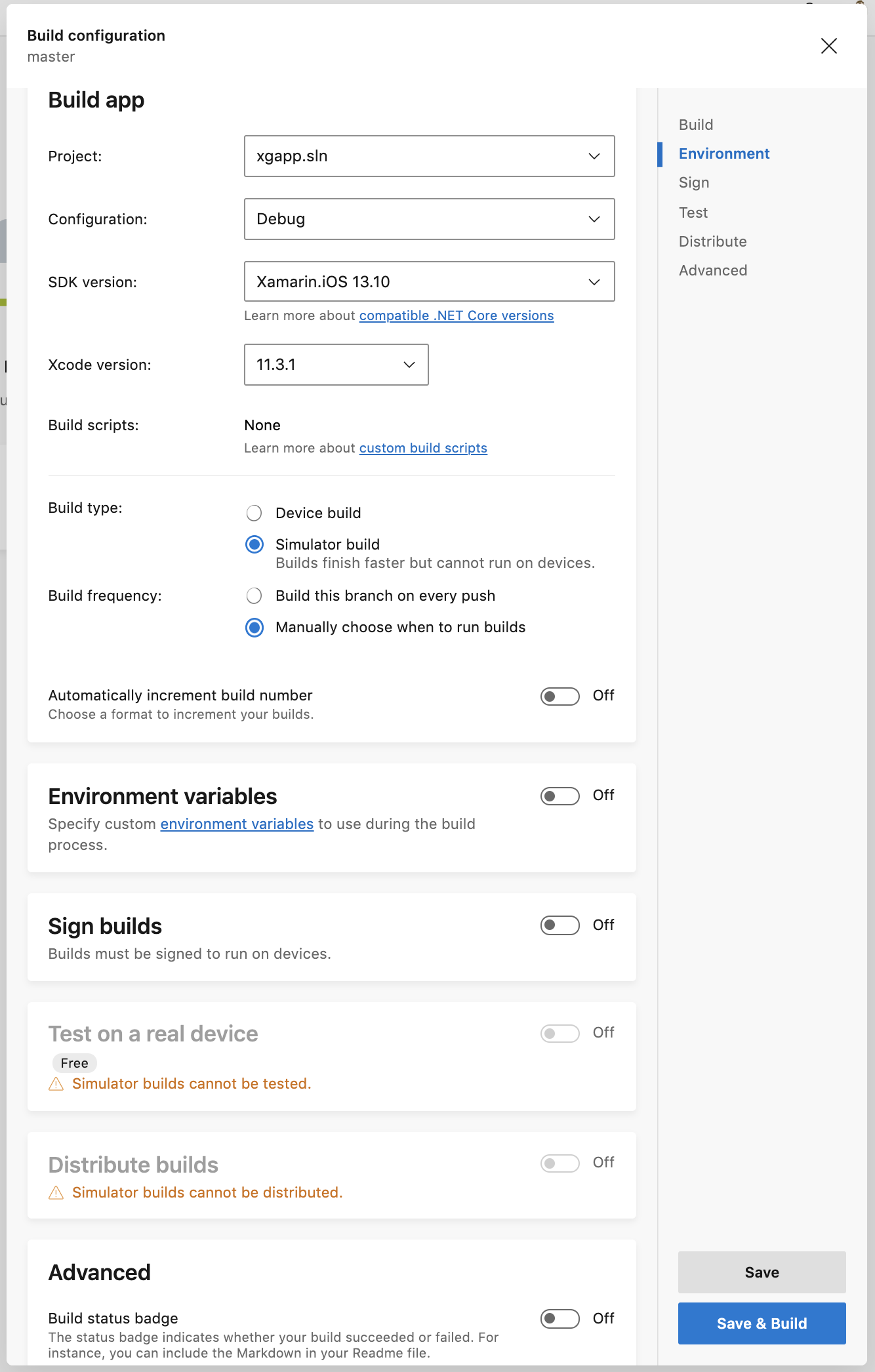The image size is (875, 1372).
Task: Toggle the Build status badge switch
Action: click(x=560, y=1318)
